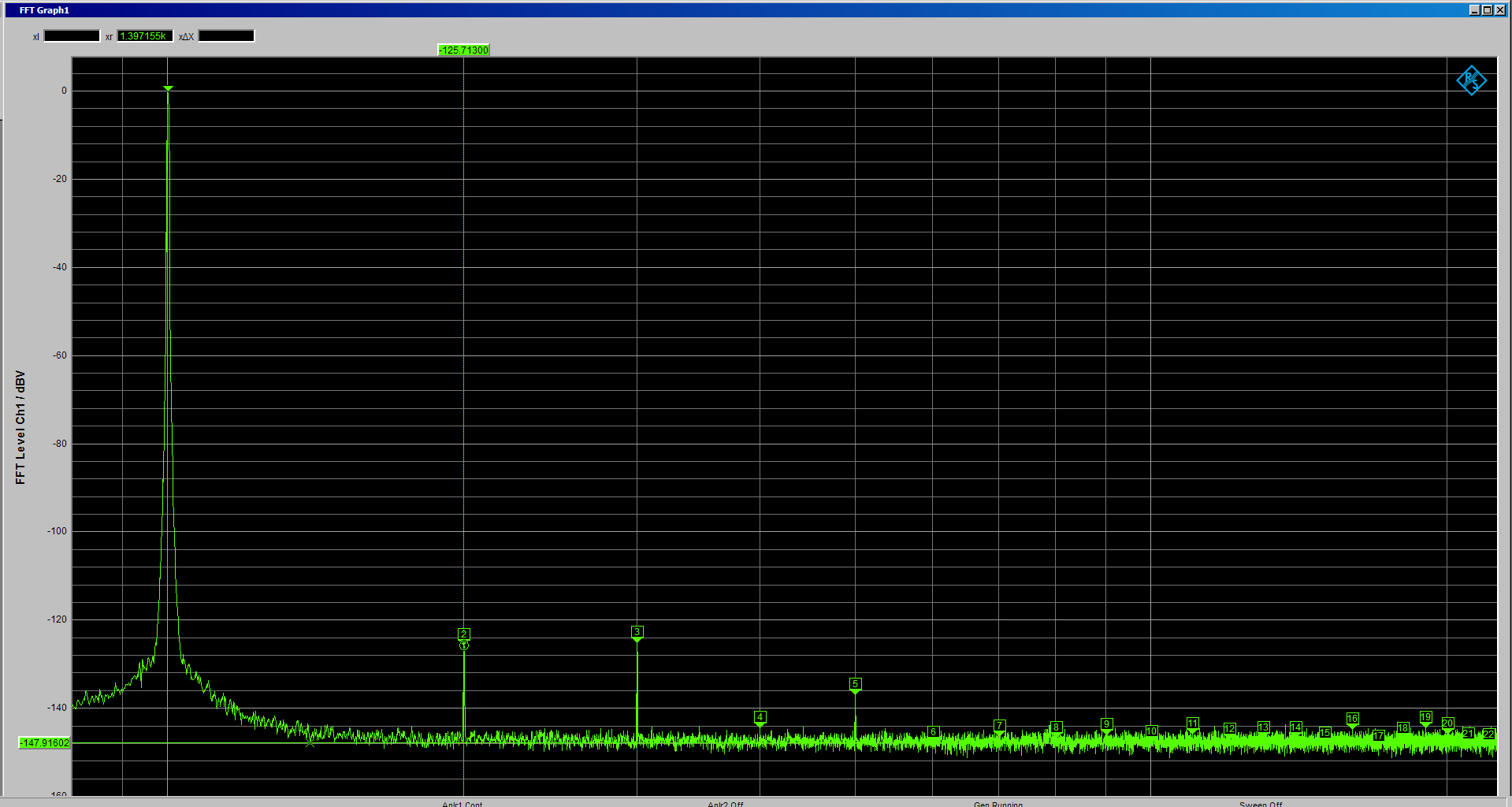
Task: Close the FFT Graph1 window
Action: point(1499,10)
